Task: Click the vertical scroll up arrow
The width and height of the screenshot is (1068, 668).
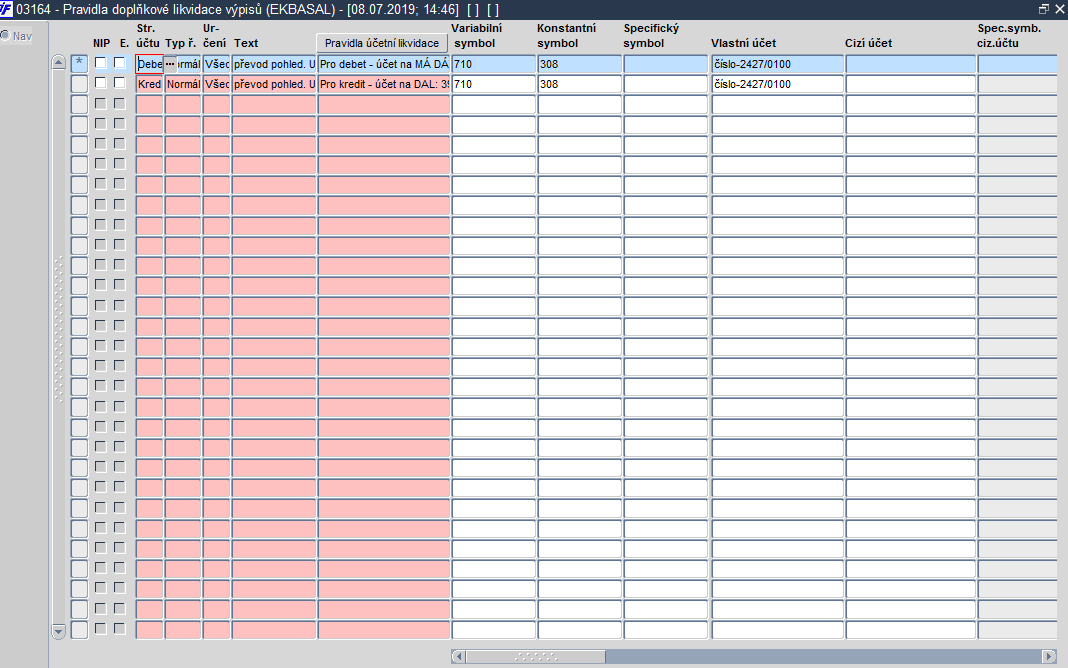Action: pyautogui.click(x=59, y=62)
